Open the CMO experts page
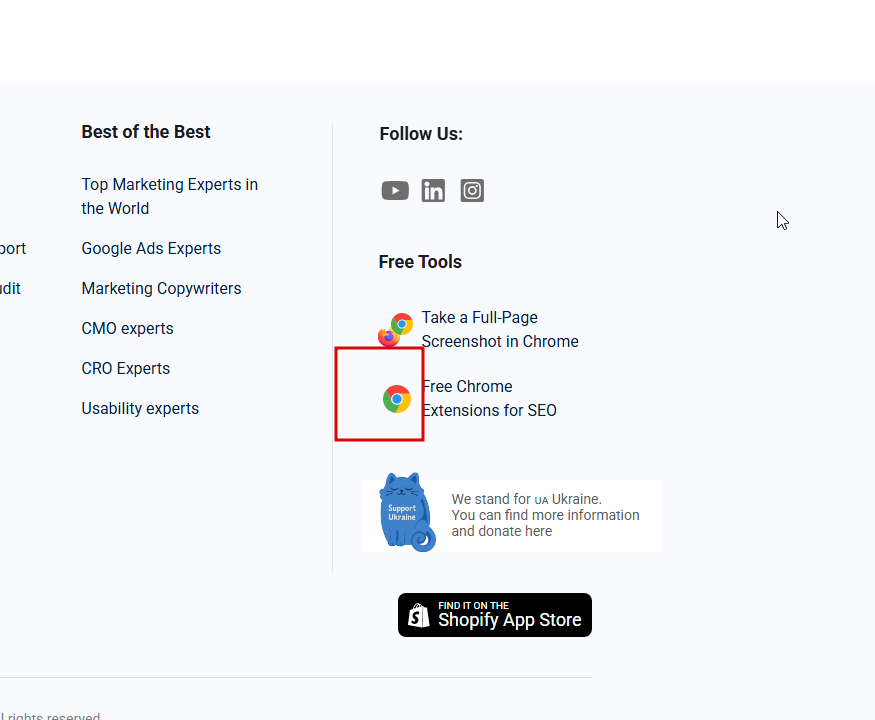The width and height of the screenshot is (875, 720). [127, 328]
